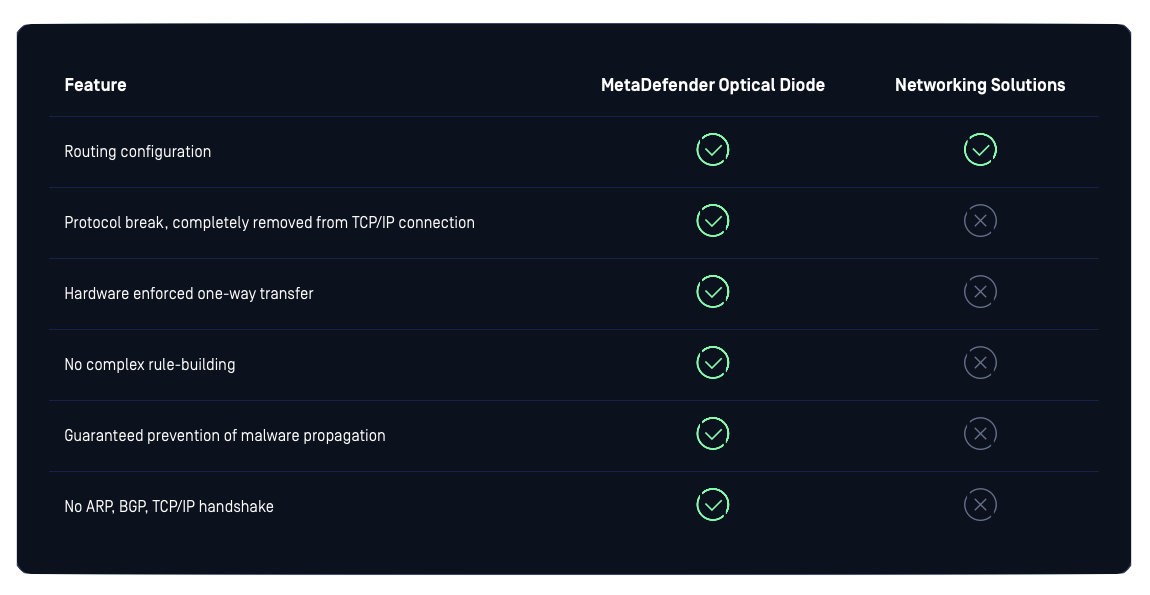This screenshot has width=1150, height=595.
Task: Click the MetaDefender checkmark for No complex rule-building
Action: pos(712,362)
